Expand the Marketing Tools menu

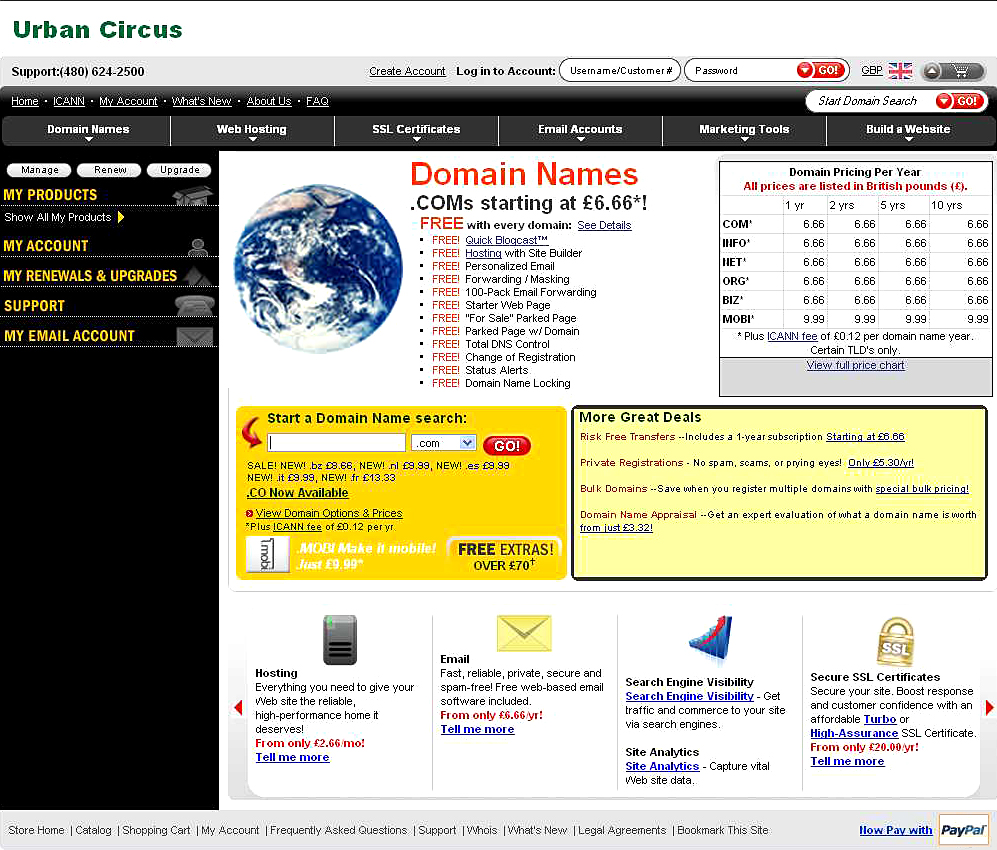(744, 131)
